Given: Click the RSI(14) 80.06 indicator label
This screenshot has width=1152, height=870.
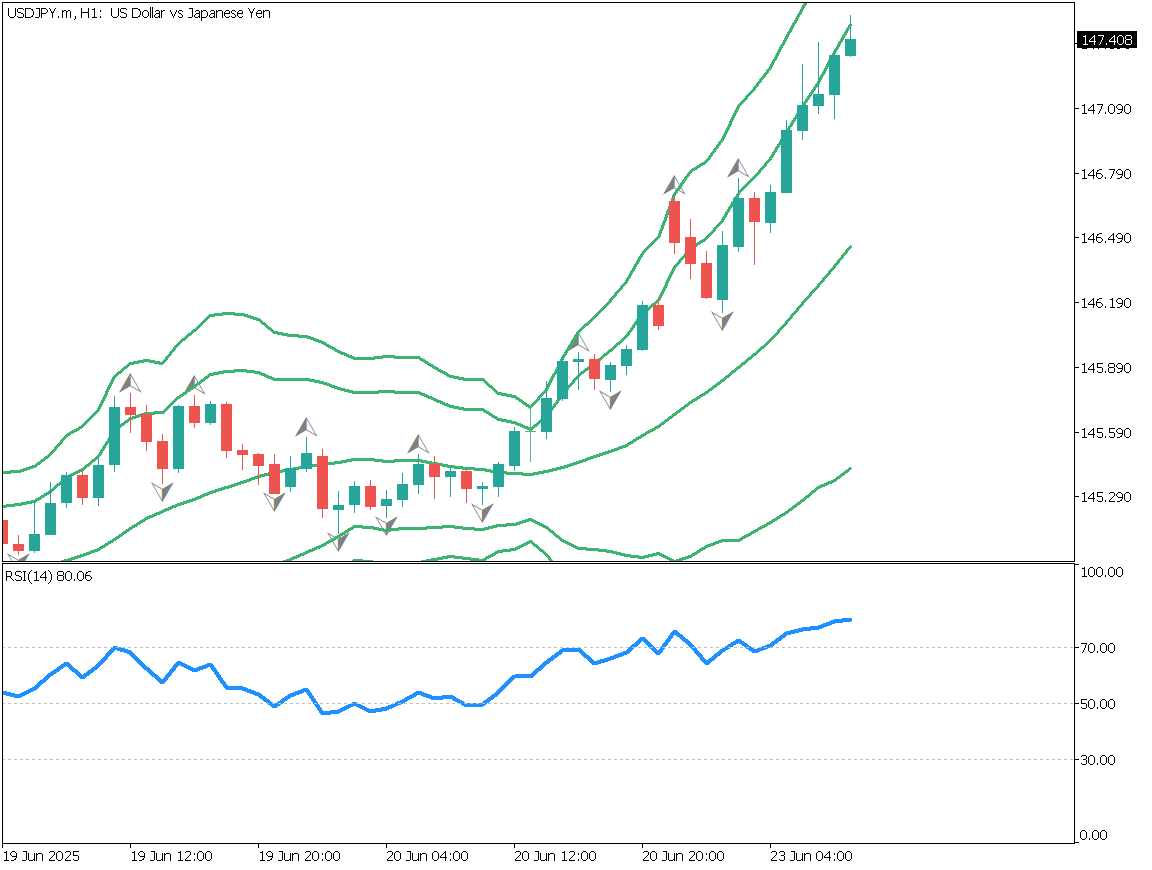Looking at the screenshot, I should 49,577.
